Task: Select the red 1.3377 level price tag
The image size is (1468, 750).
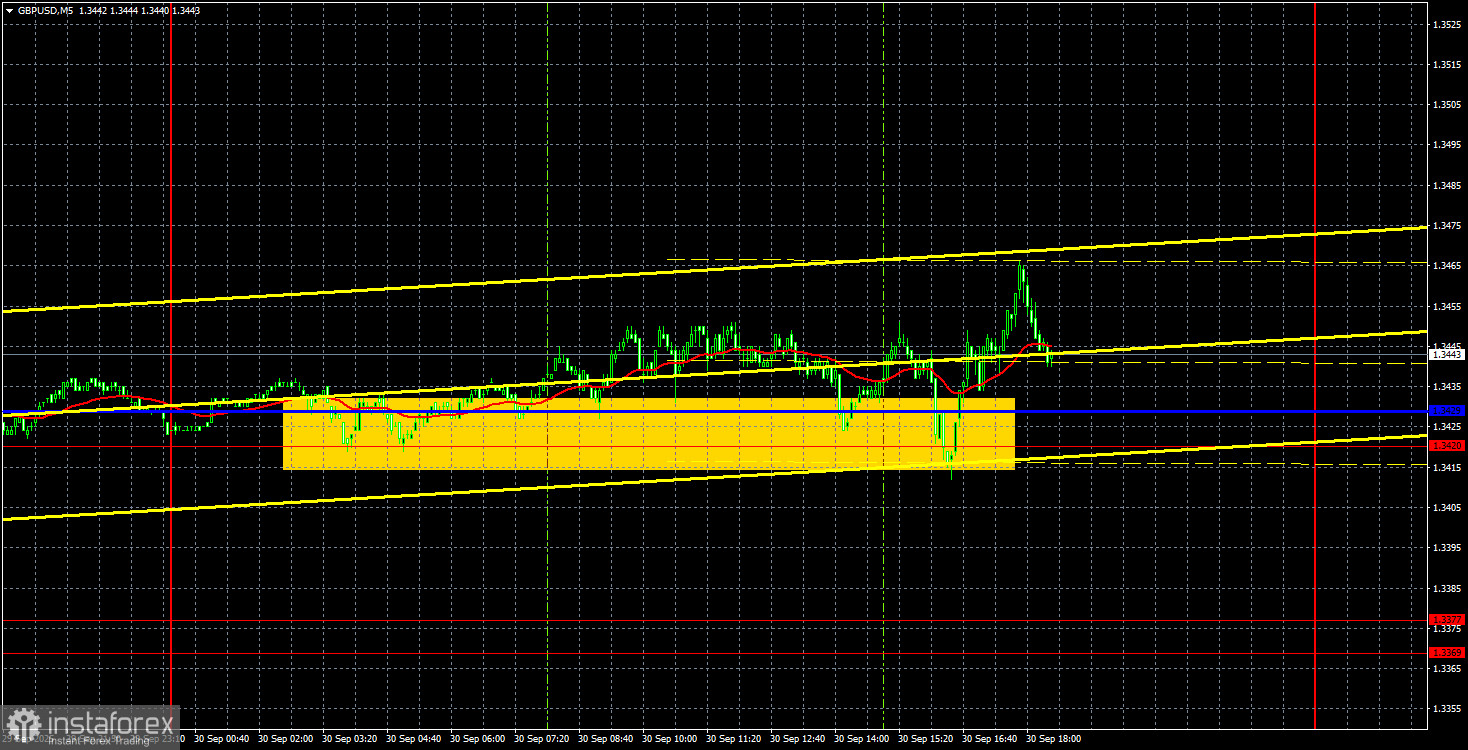Action: point(1447,620)
